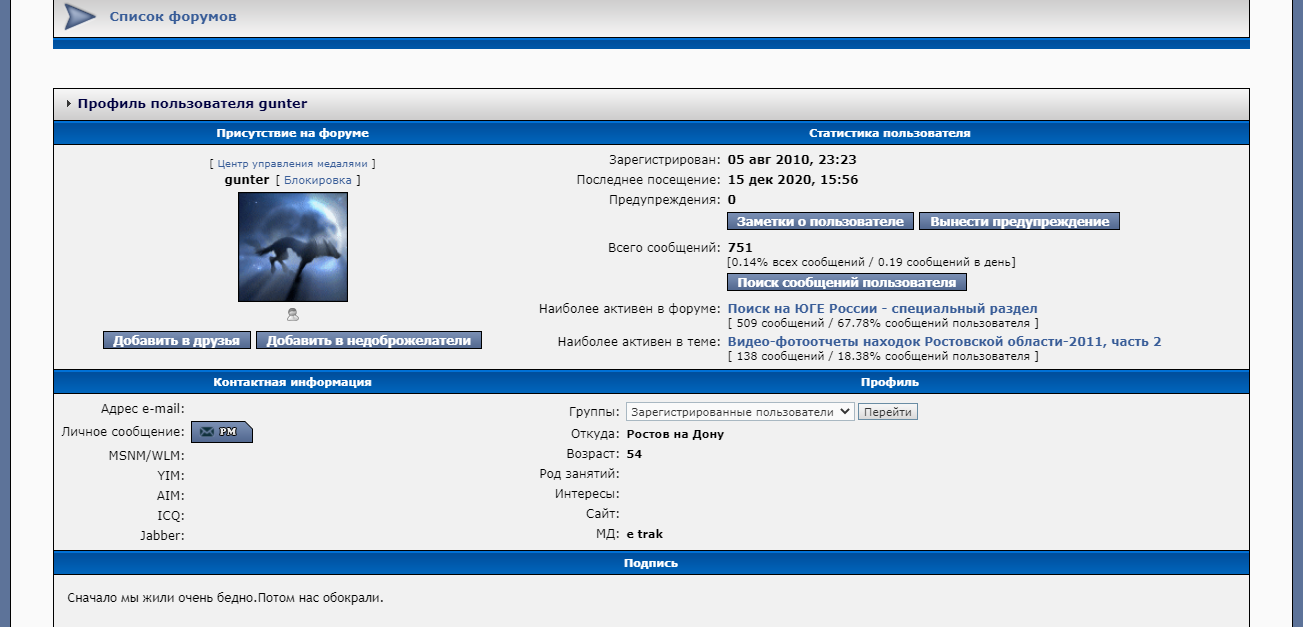Open Центр управления медалями
This screenshot has height=627, width=1303.
point(292,163)
